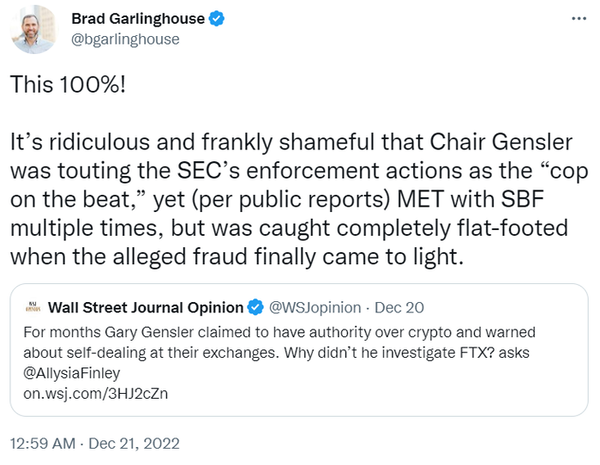
Task: Click the quoted tweet's Dec 20 date
Action: click(x=385, y=306)
